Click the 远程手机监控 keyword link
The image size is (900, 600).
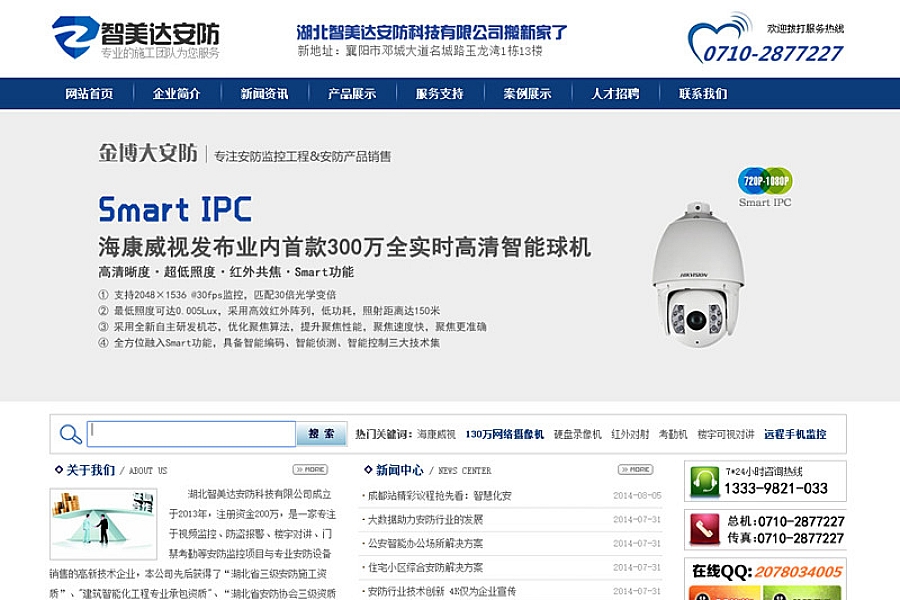(x=795, y=434)
